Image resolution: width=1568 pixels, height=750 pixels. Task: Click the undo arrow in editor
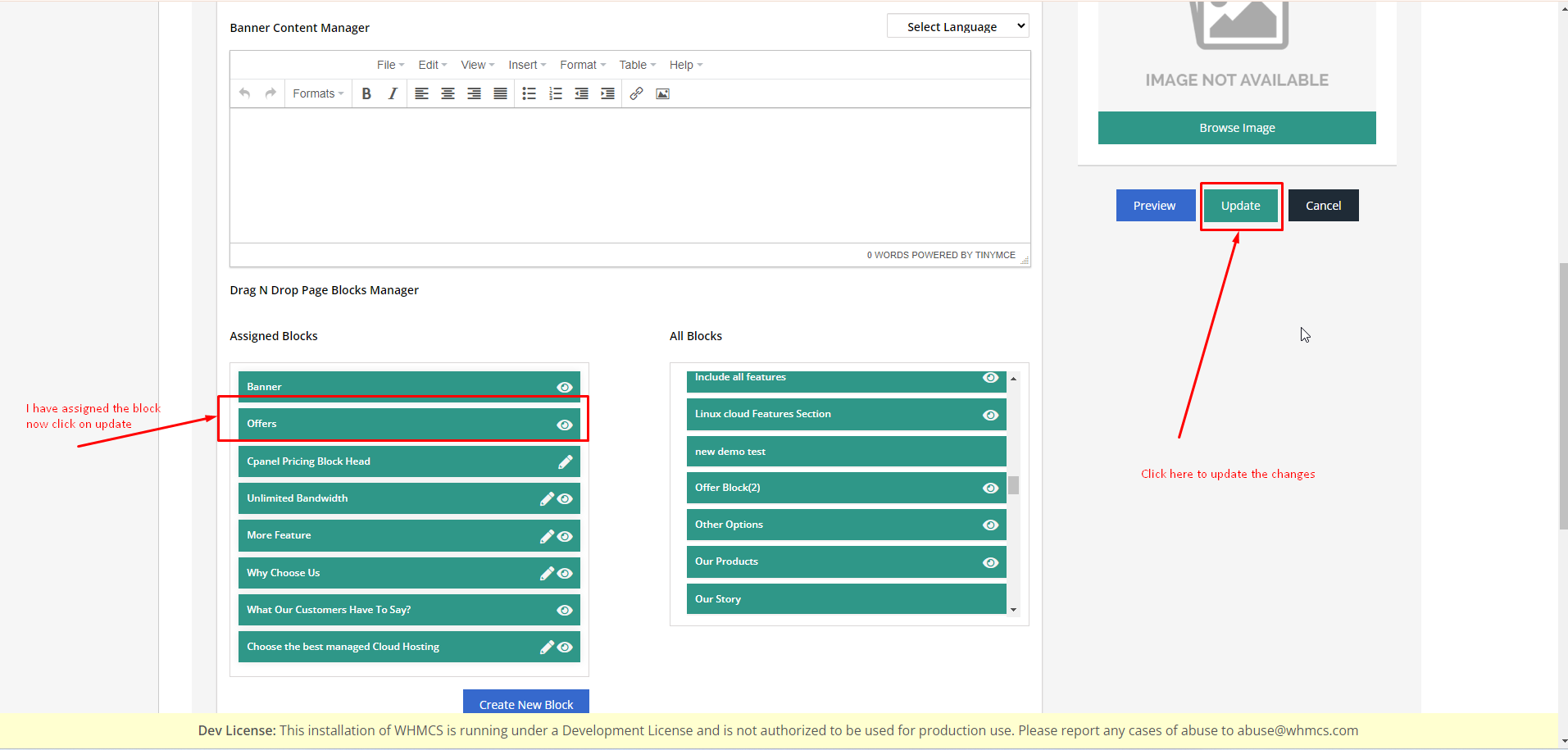[244, 93]
